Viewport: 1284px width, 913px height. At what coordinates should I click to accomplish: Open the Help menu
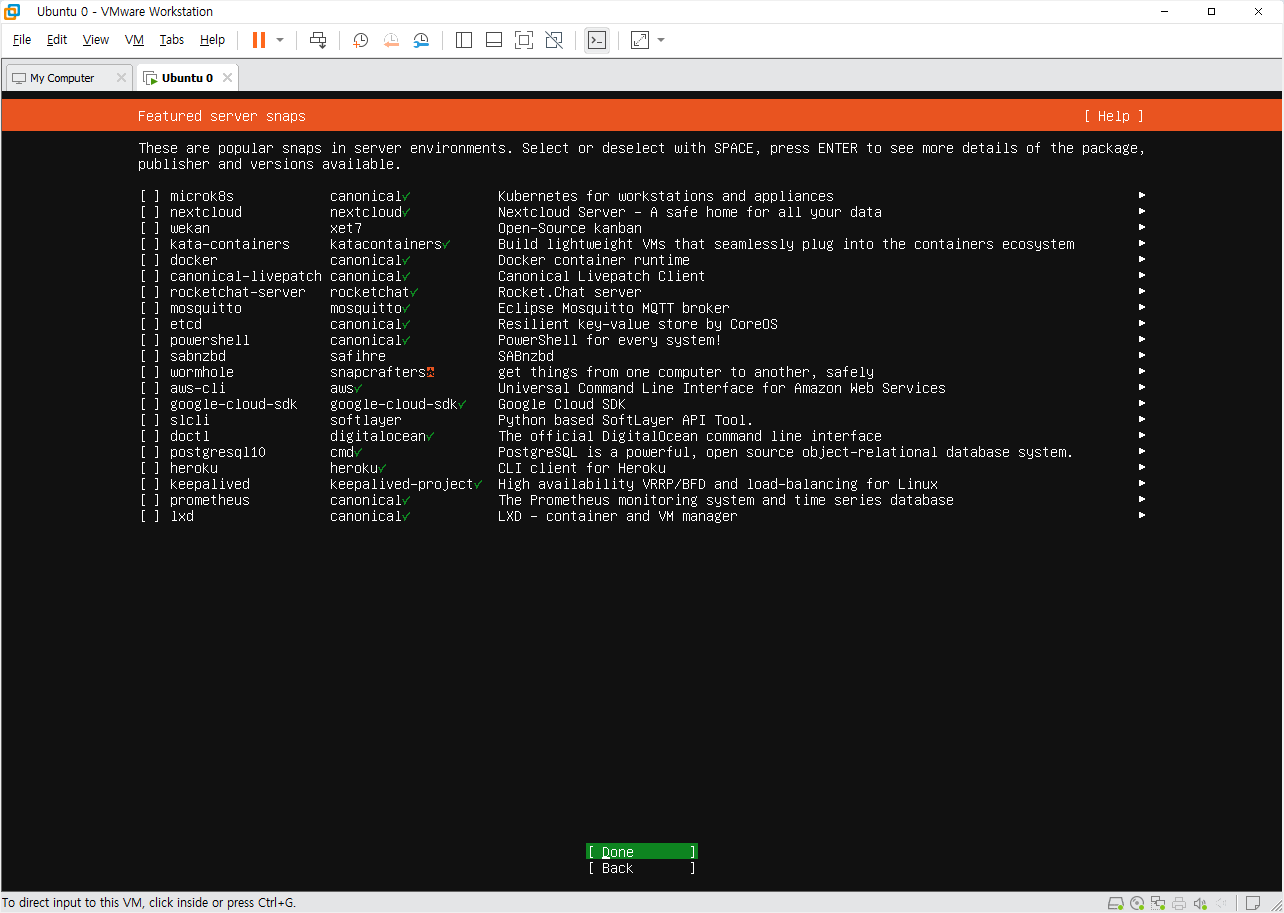[x=212, y=40]
